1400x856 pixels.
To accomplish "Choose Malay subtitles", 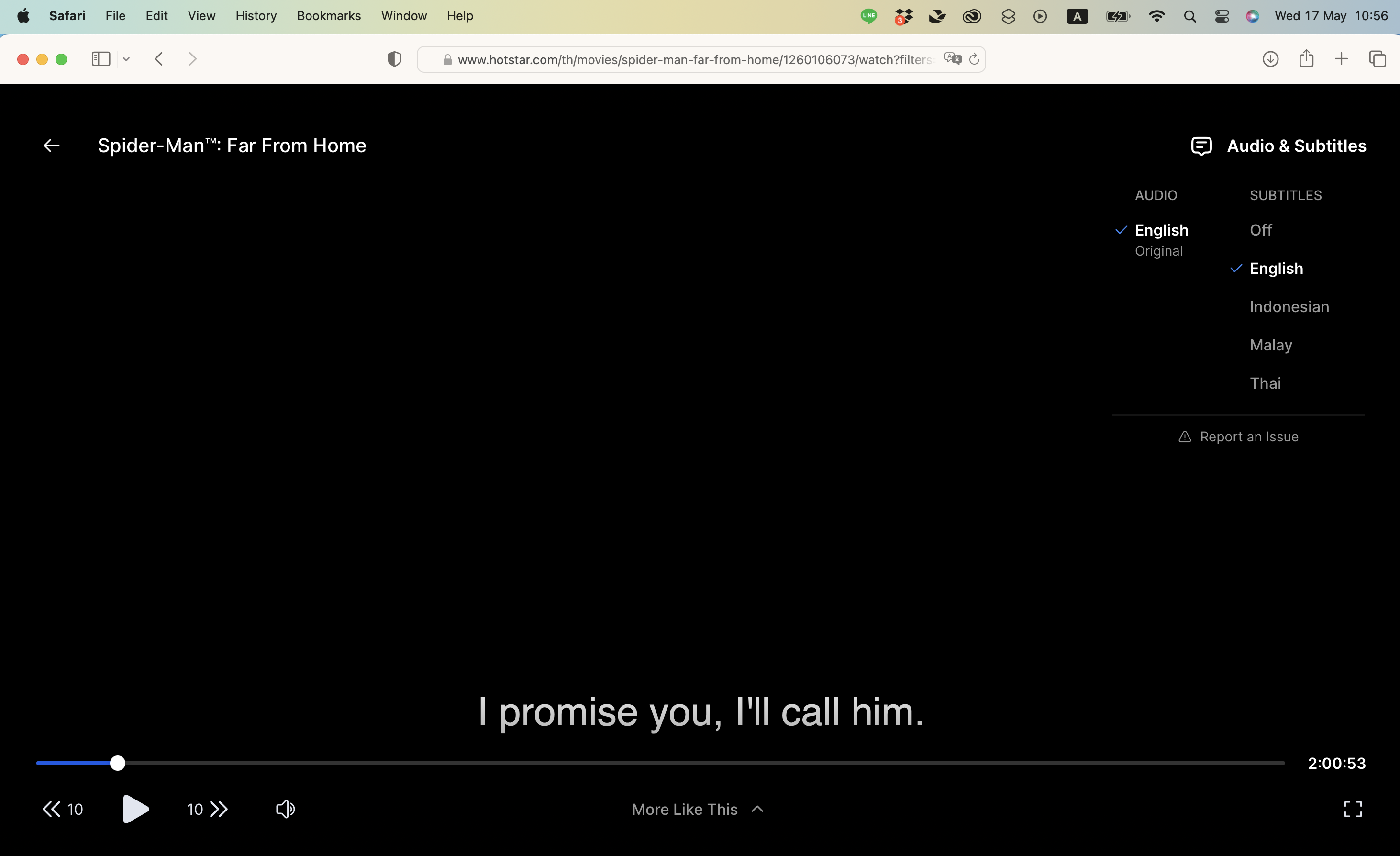I will (x=1270, y=345).
